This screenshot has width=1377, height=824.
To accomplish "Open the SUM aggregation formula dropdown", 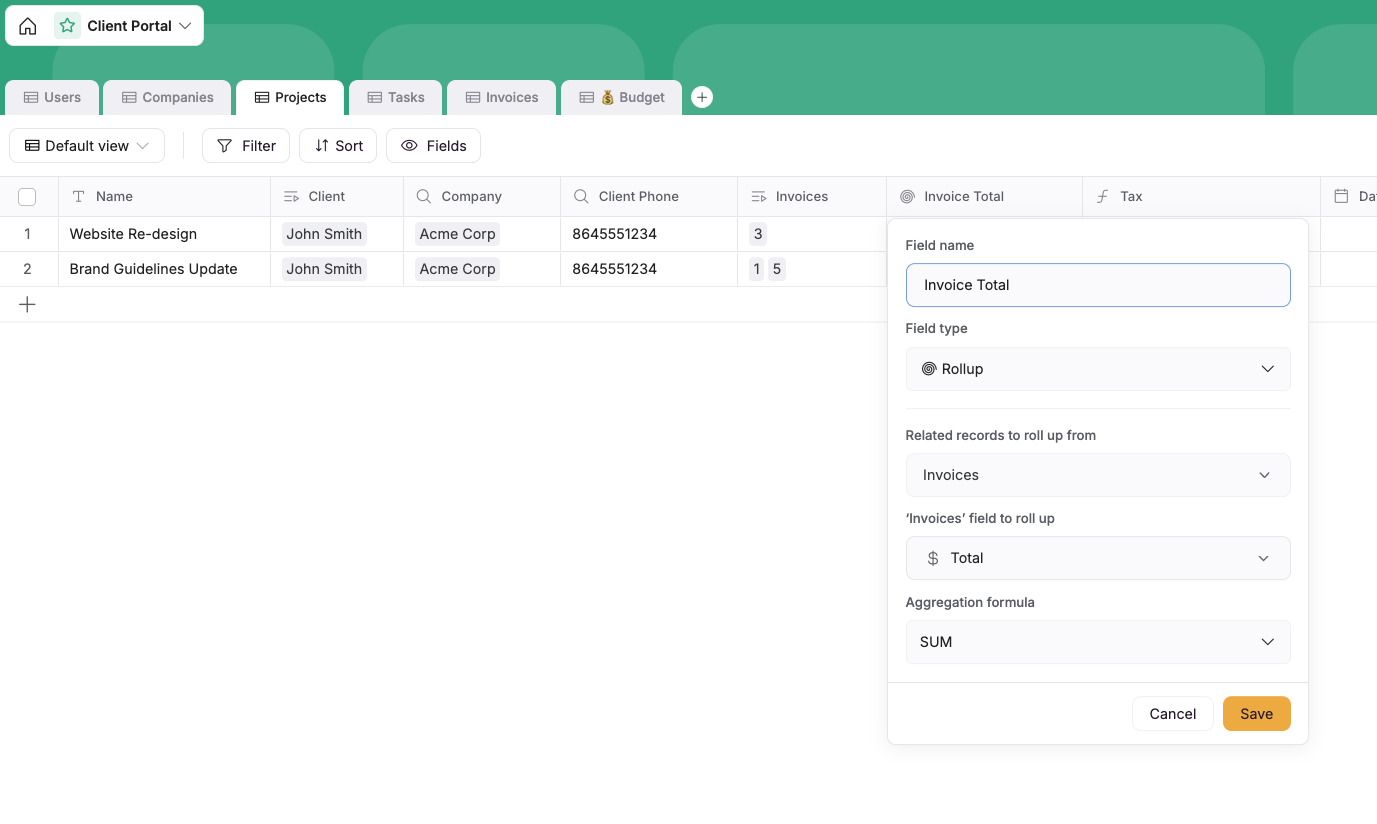I will point(1098,642).
